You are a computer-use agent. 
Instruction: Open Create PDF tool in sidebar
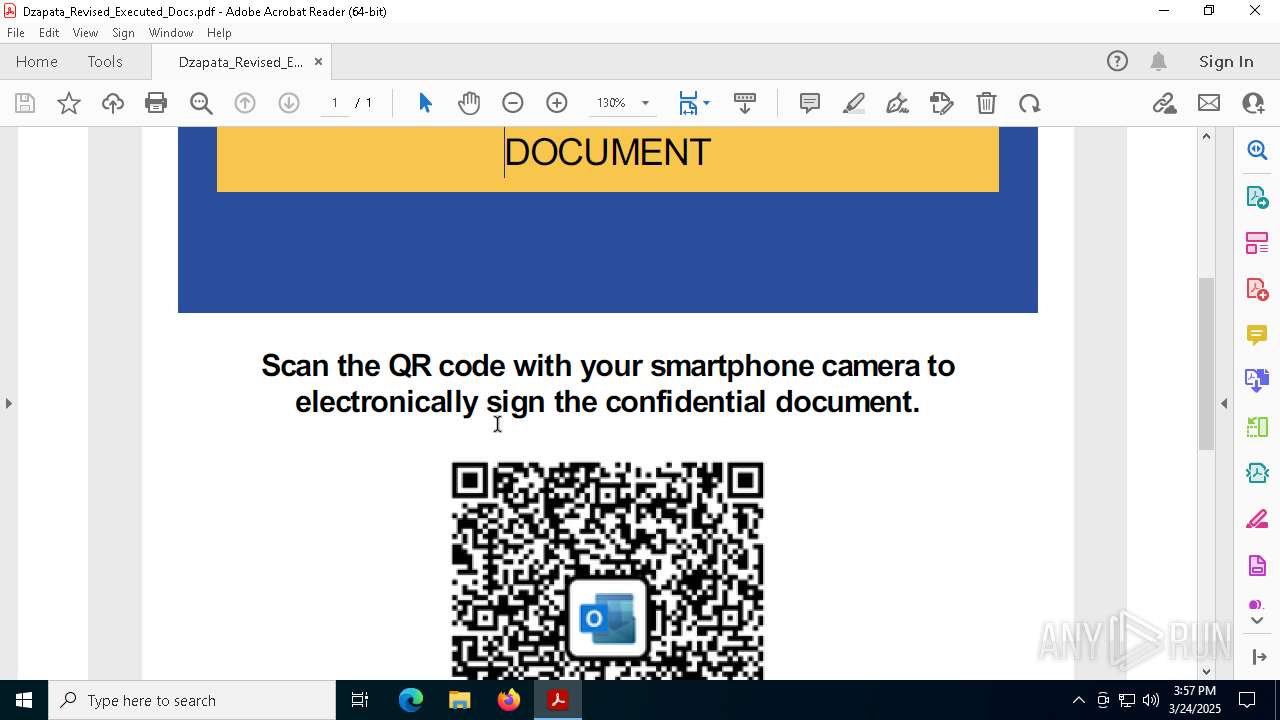click(x=1257, y=289)
